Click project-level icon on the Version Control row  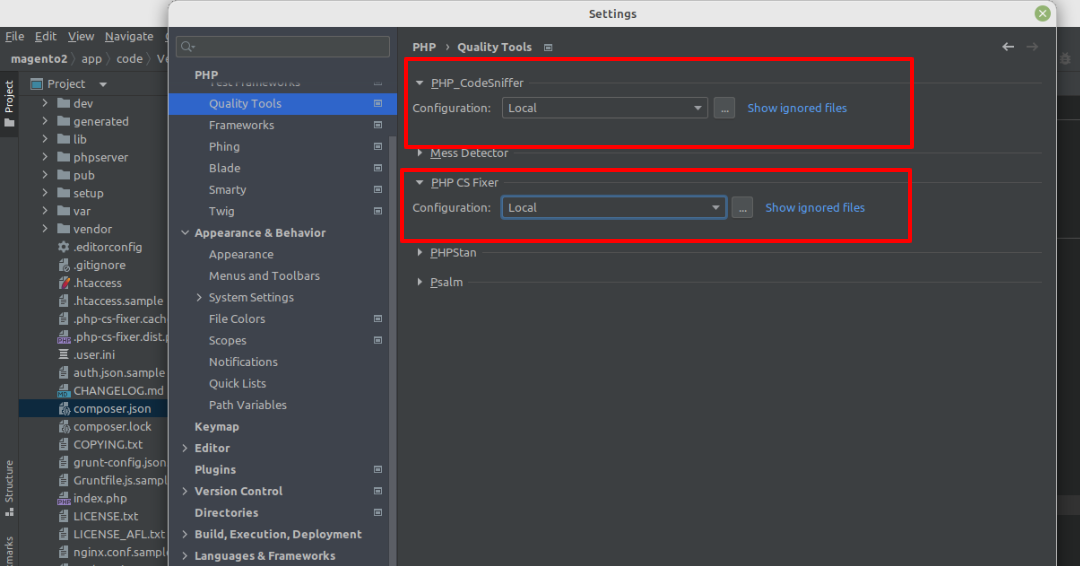tap(377, 491)
